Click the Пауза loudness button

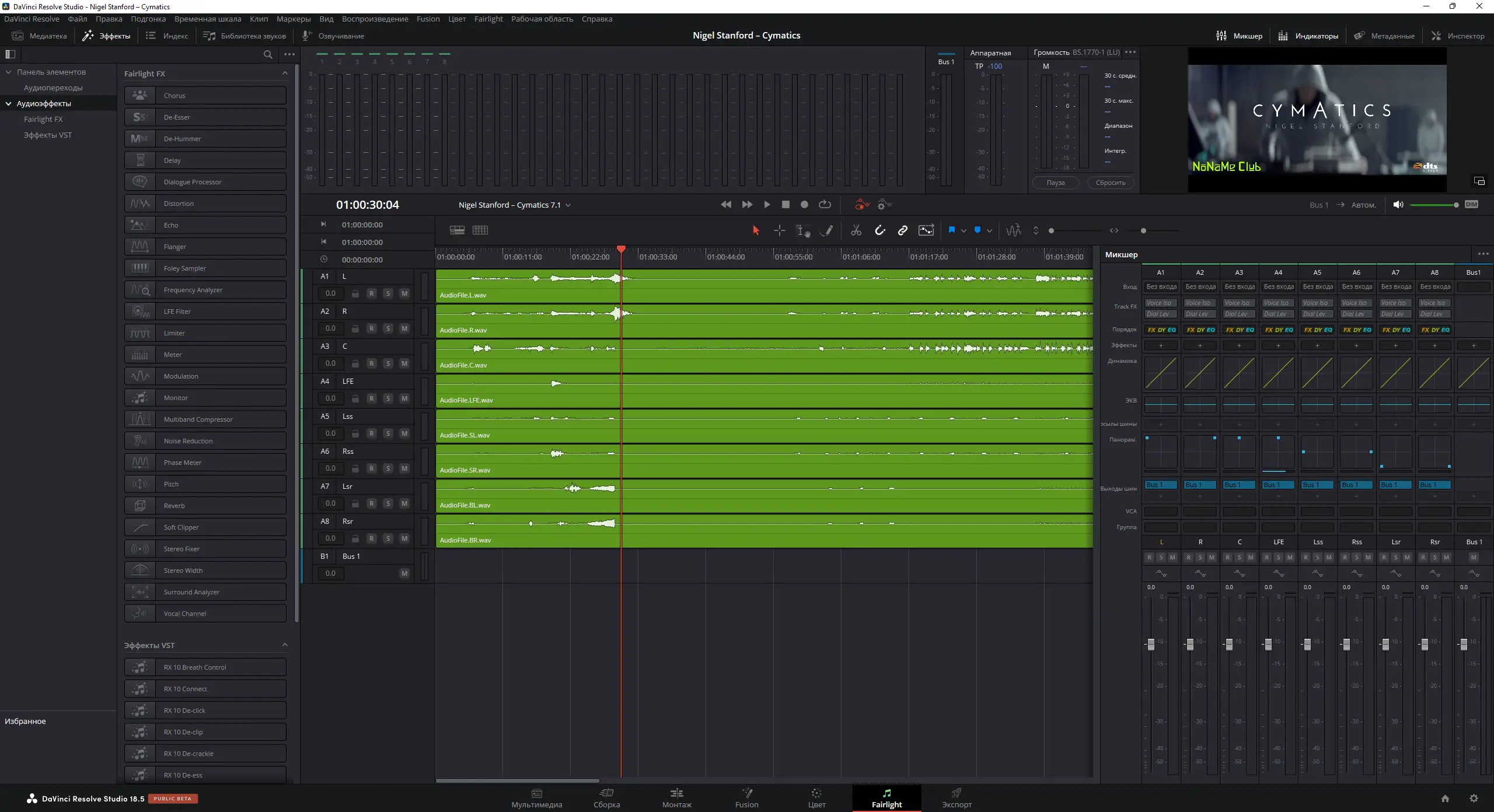coord(1055,183)
